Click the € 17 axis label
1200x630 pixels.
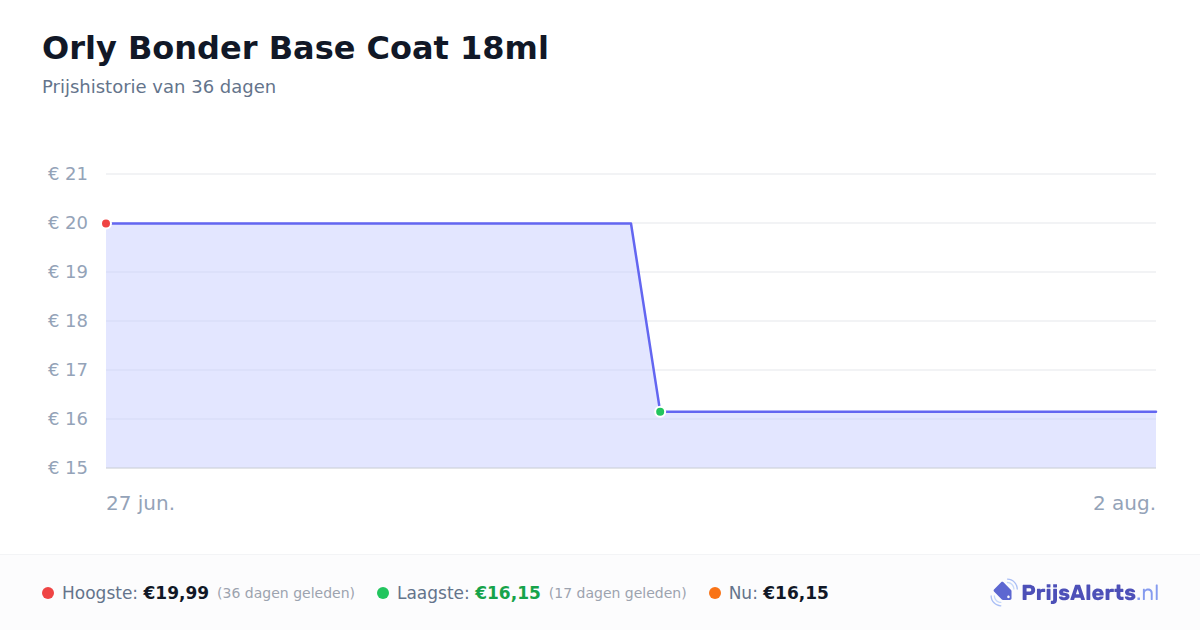[68, 370]
